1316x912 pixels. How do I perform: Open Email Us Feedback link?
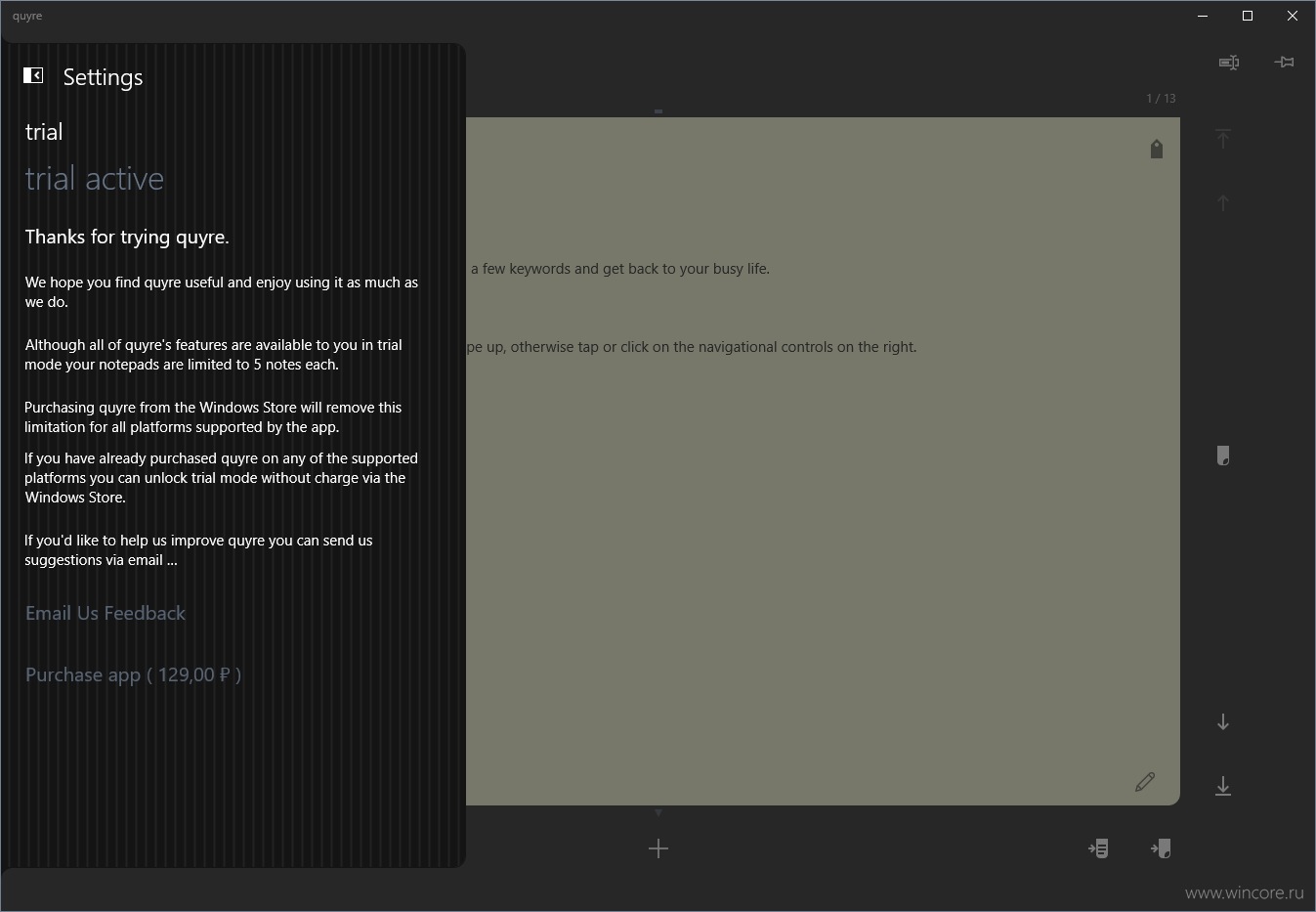(106, 613)
